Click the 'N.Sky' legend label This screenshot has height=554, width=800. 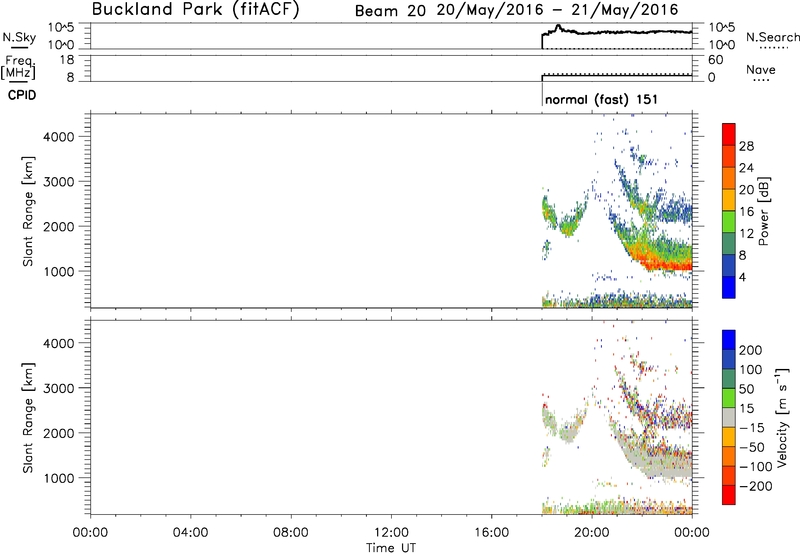(19, 37)
